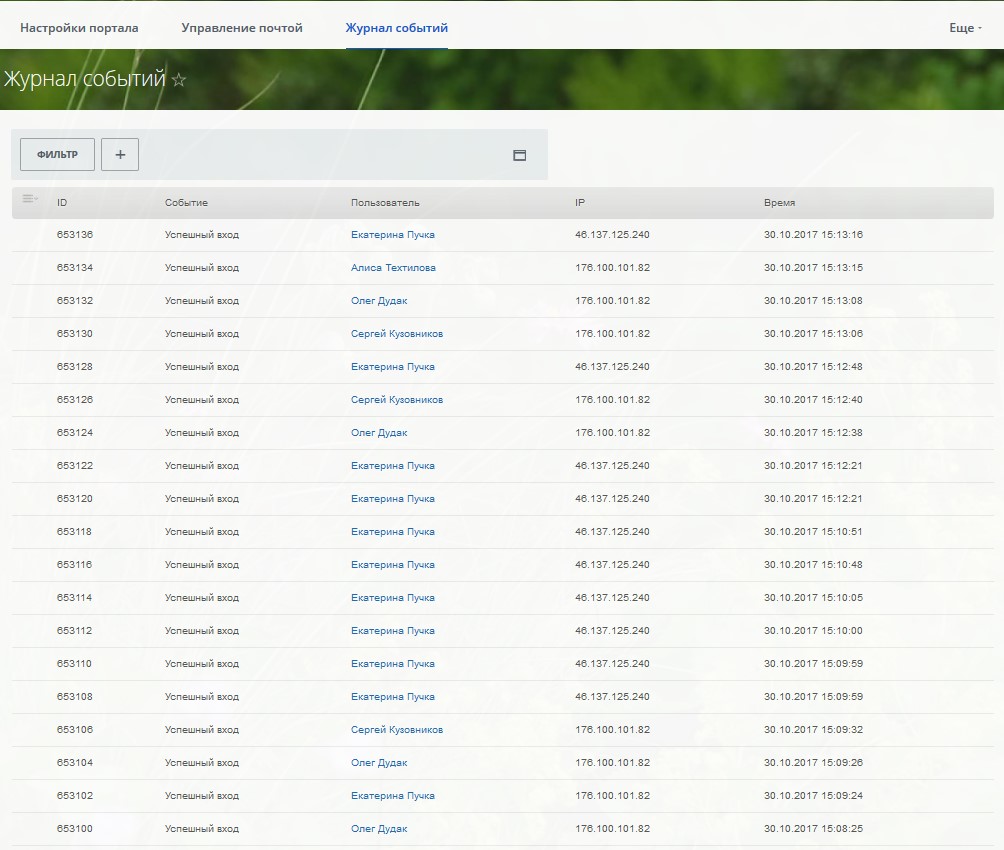Viewport: 1004px width, 850px height.
Task: Add Журнал событий page to favorites with star
Action: point(179,80)
